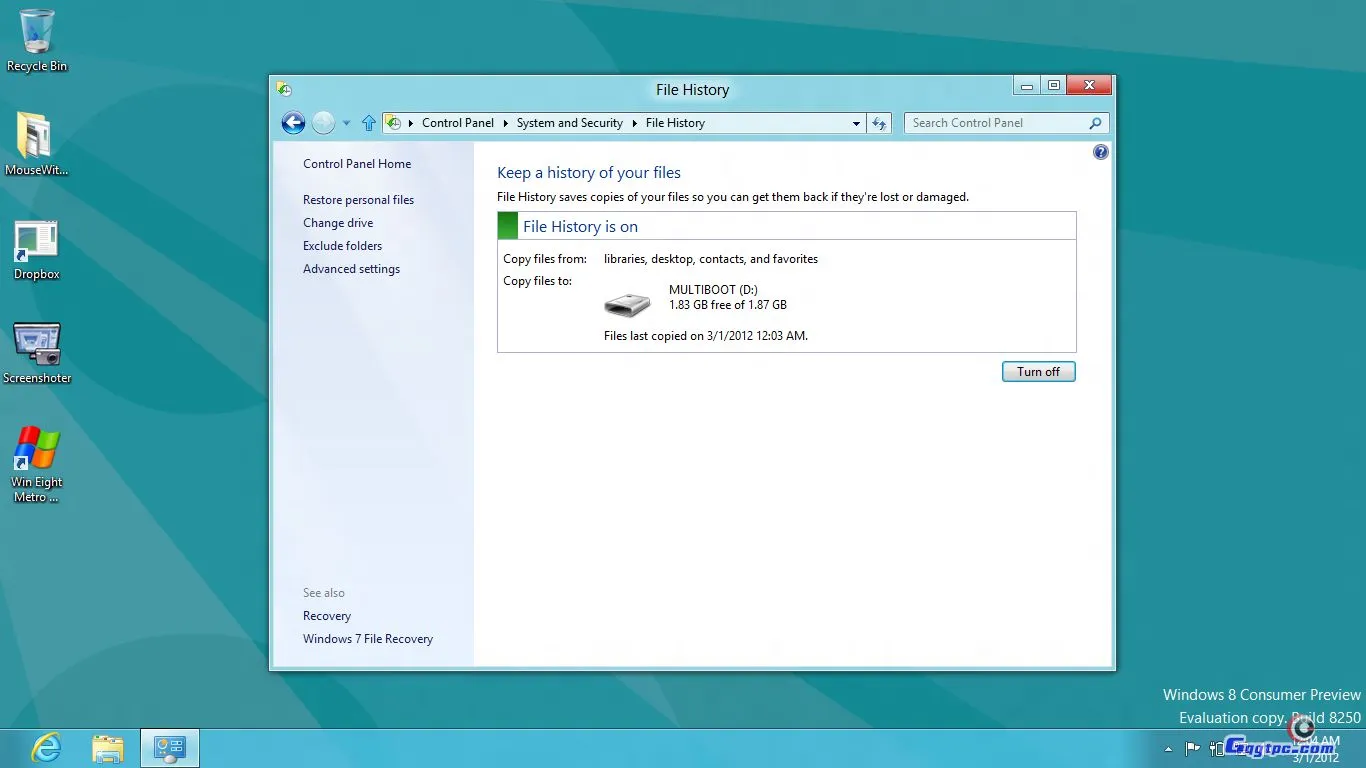Viewport: 1366px width, 768px height.
Task: Click the MULTIBOOT (D:) drive icon
Action: (x=627, y=304)
